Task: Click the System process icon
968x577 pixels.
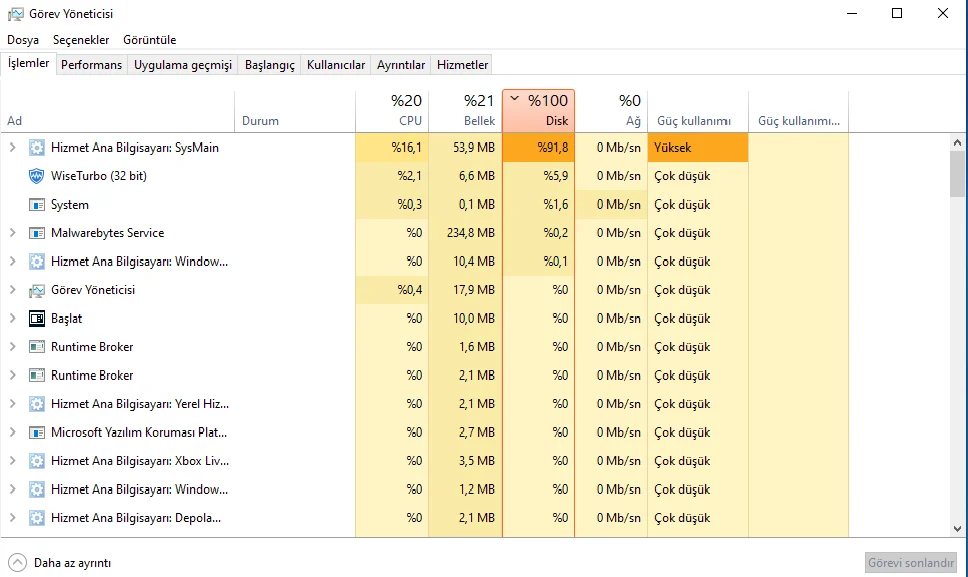Action: 37,205
